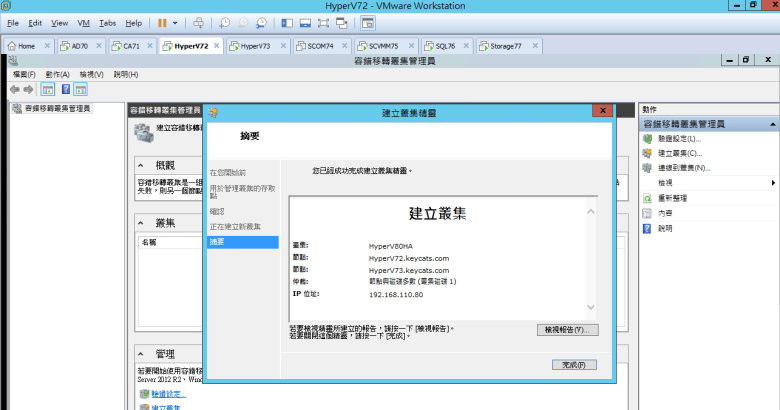Open the VM menu in VMware
Screen dimensions: 780x410
(x=84, y=22)
